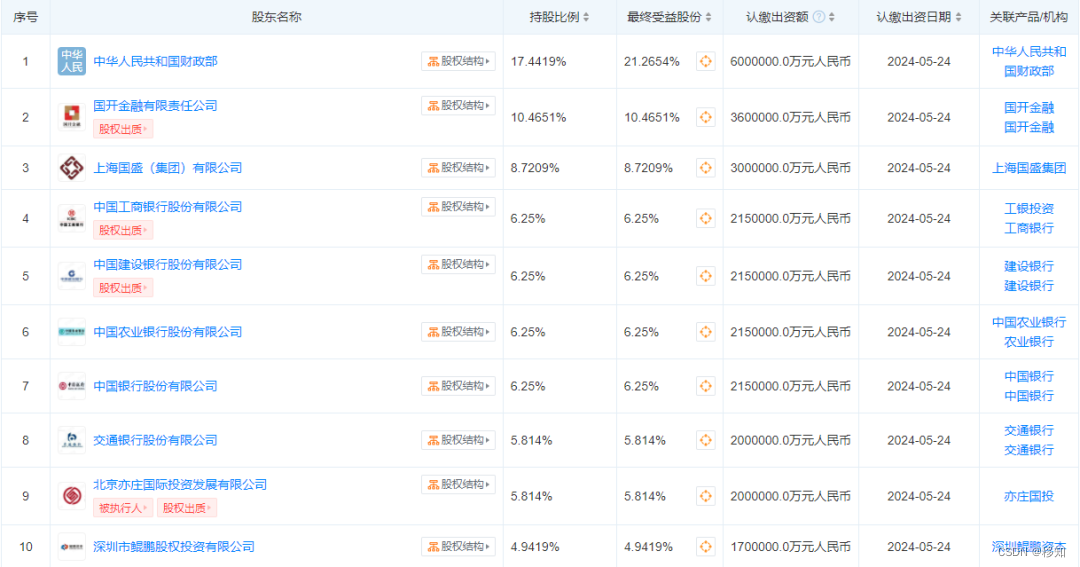Click beneficial share target icon for 农业银行 row
1080x567 pixels.
pyautogui.click(x=705, y=332)
